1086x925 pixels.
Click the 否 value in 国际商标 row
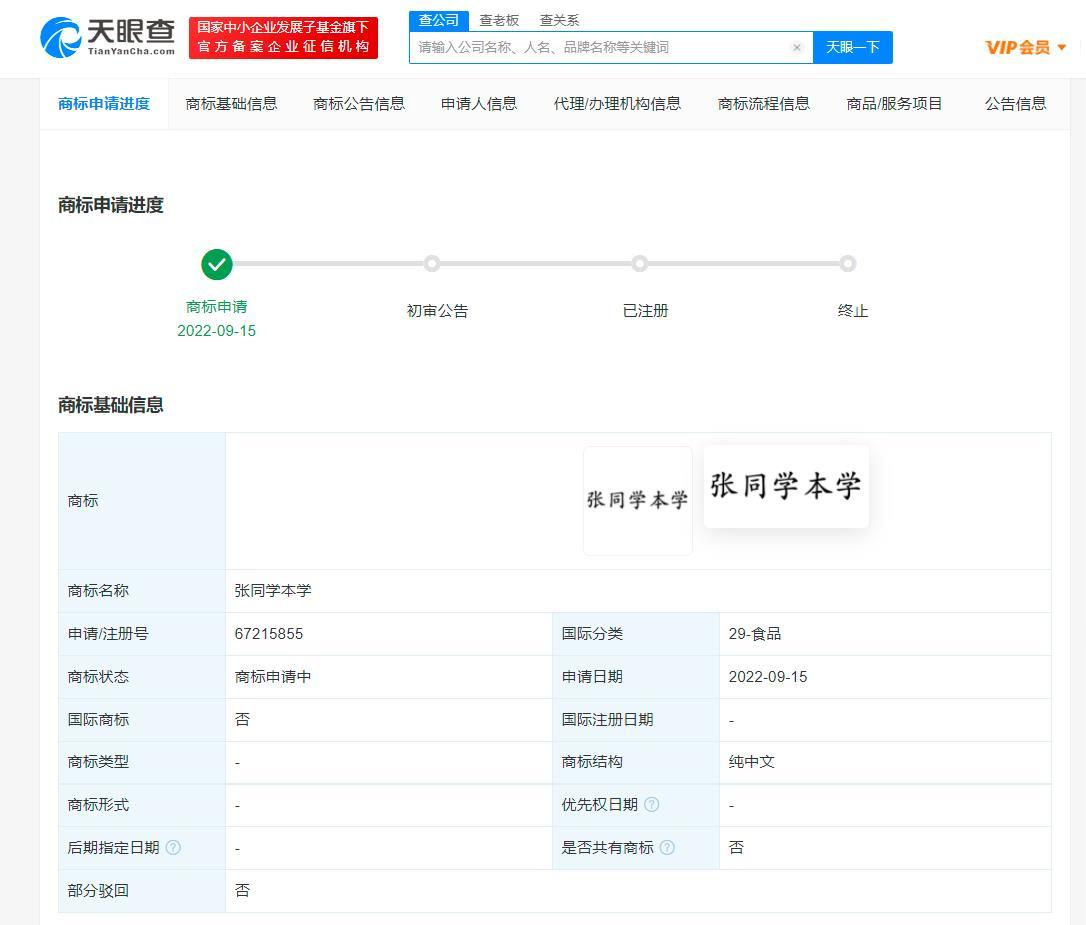242,719
